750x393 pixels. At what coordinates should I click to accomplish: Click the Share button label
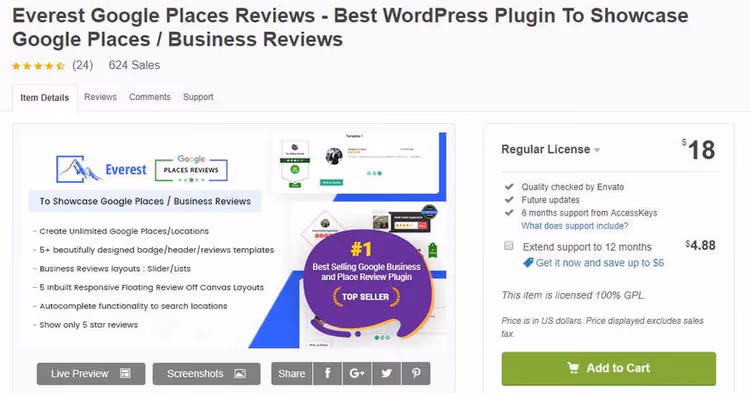[292, 373]
